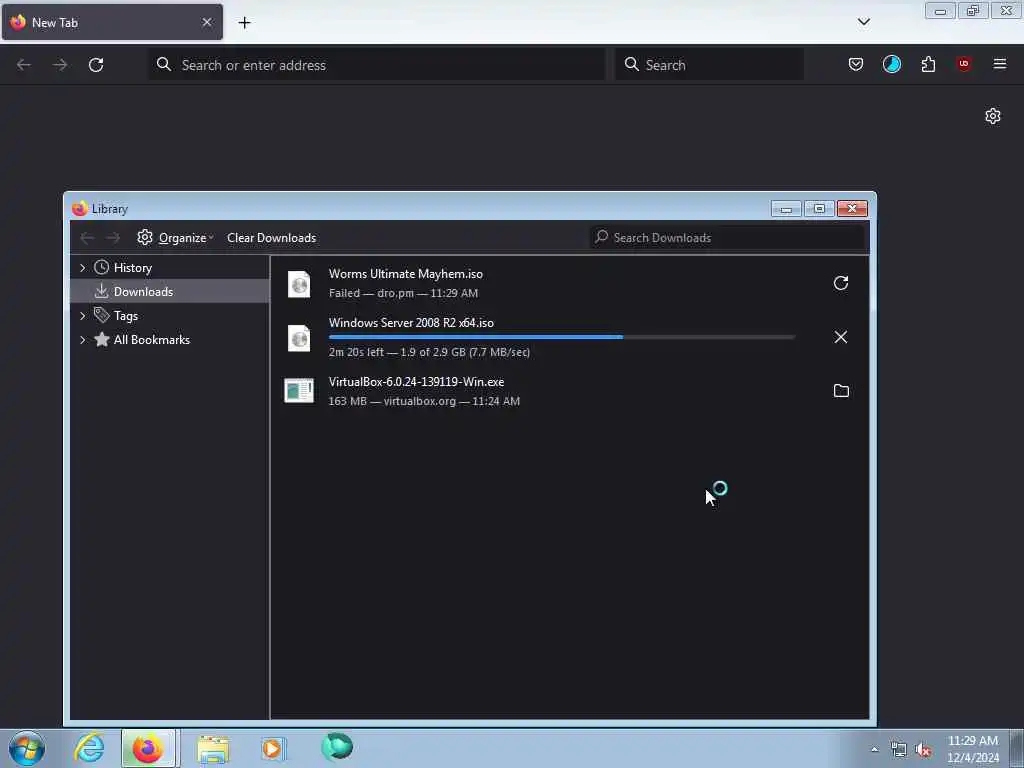1024x768 pixels.
Task: Click the Worms Ultimate Mayhem.iso file icon
Action: pyautogui.click(x=299, y=284)
